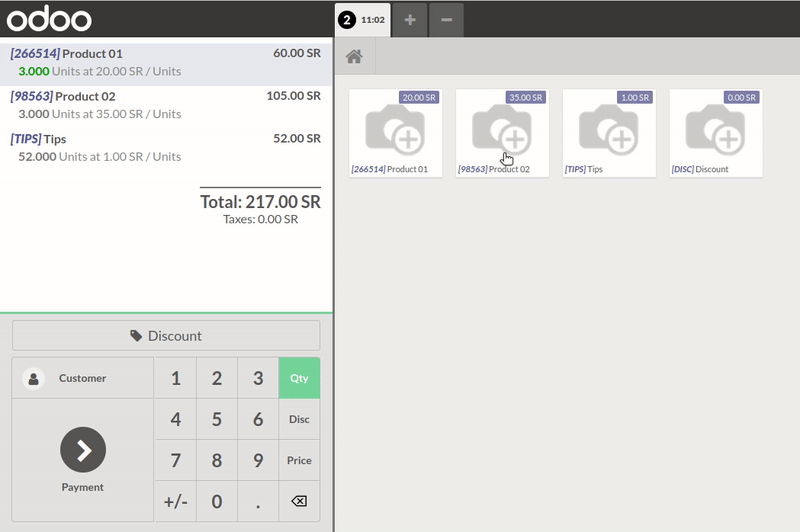Click the Odoo logo
The width and height of the screenshot is (800, 532).
(x=49, y=18)
